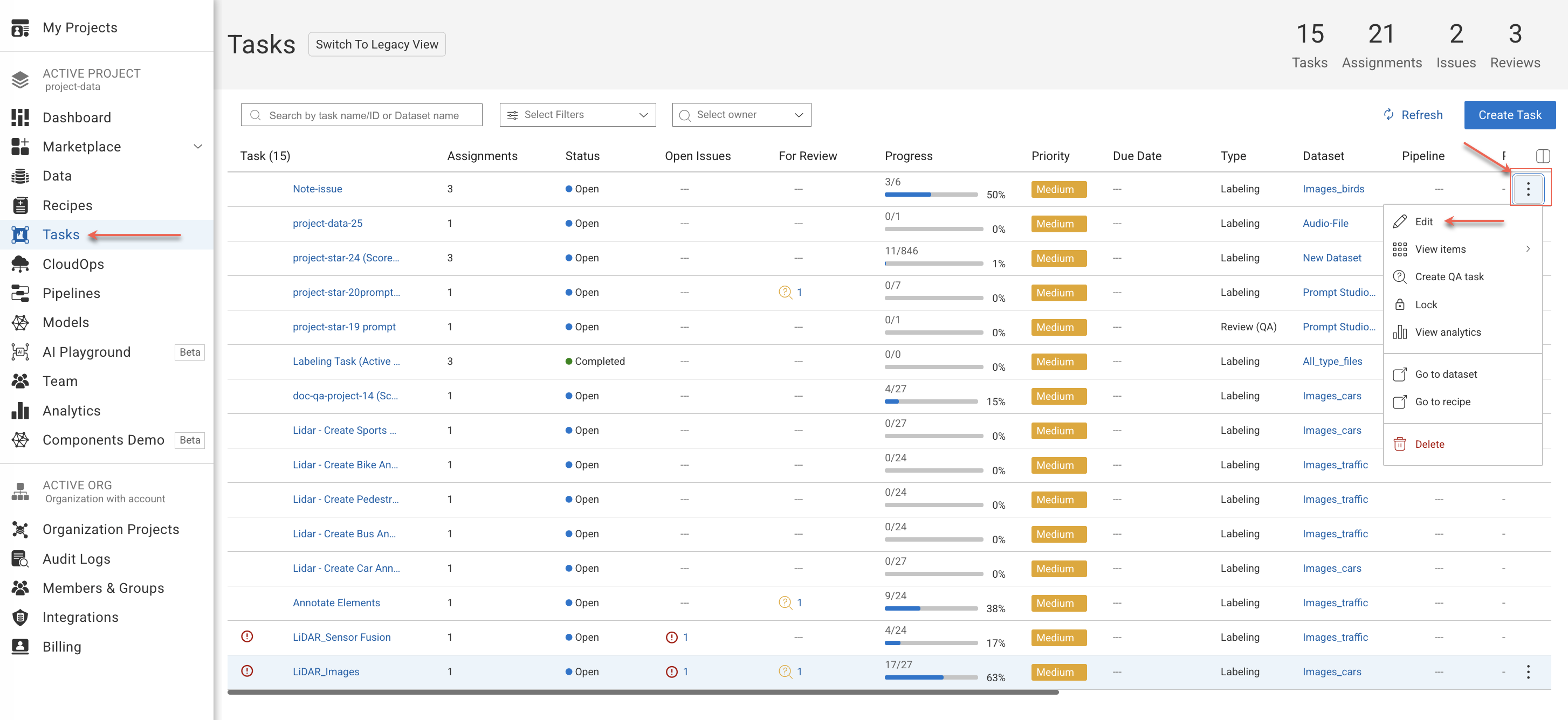Open Pipelines using its sidebar icon
1568x720 pixels.
[x=20, y=293]
